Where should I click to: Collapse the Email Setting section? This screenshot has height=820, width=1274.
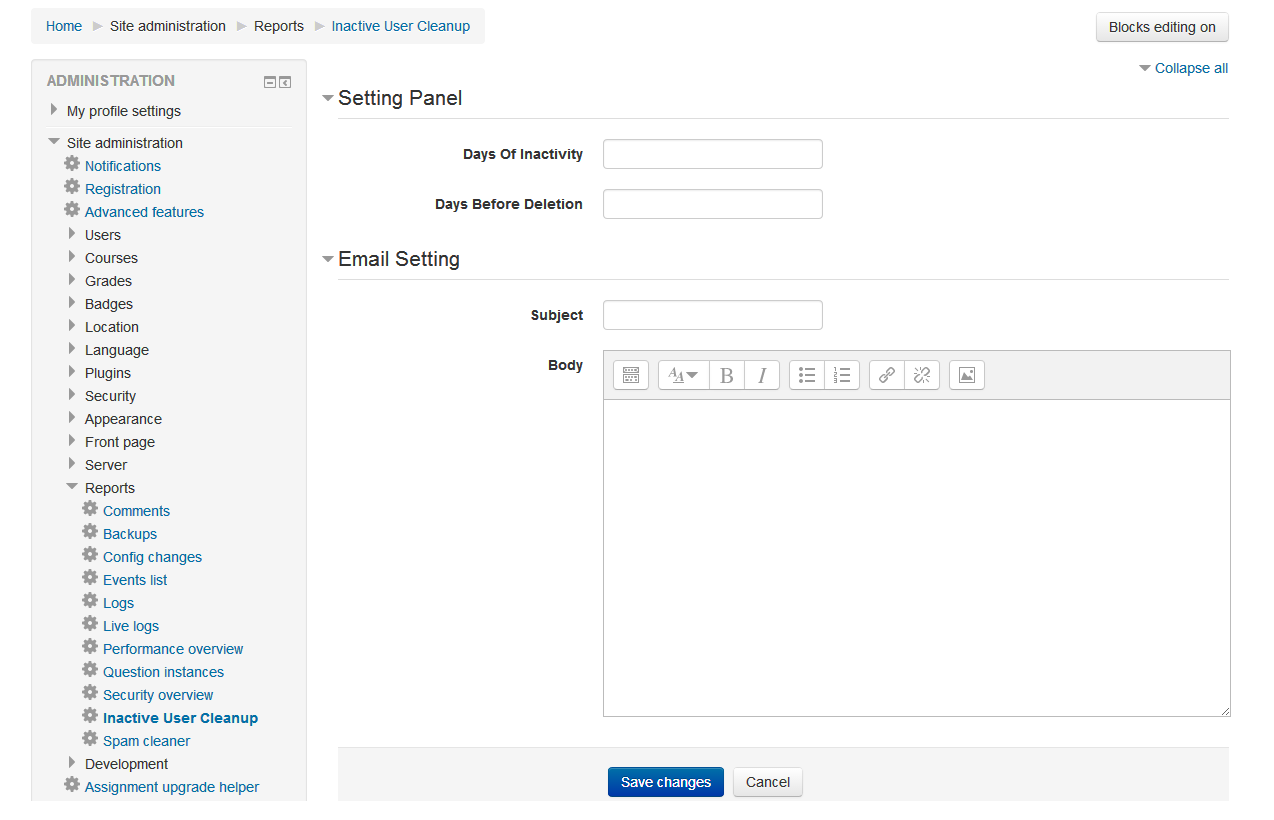pyautogui.click(x=327, y=259)
